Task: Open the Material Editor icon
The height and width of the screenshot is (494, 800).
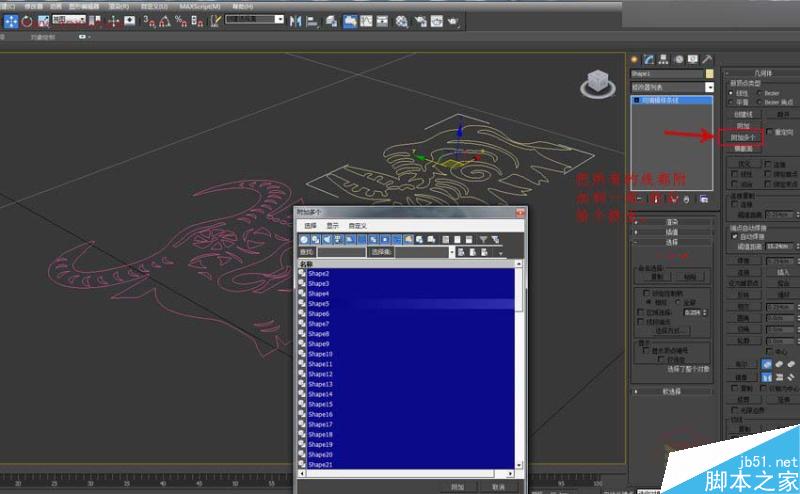Action: 402,21
